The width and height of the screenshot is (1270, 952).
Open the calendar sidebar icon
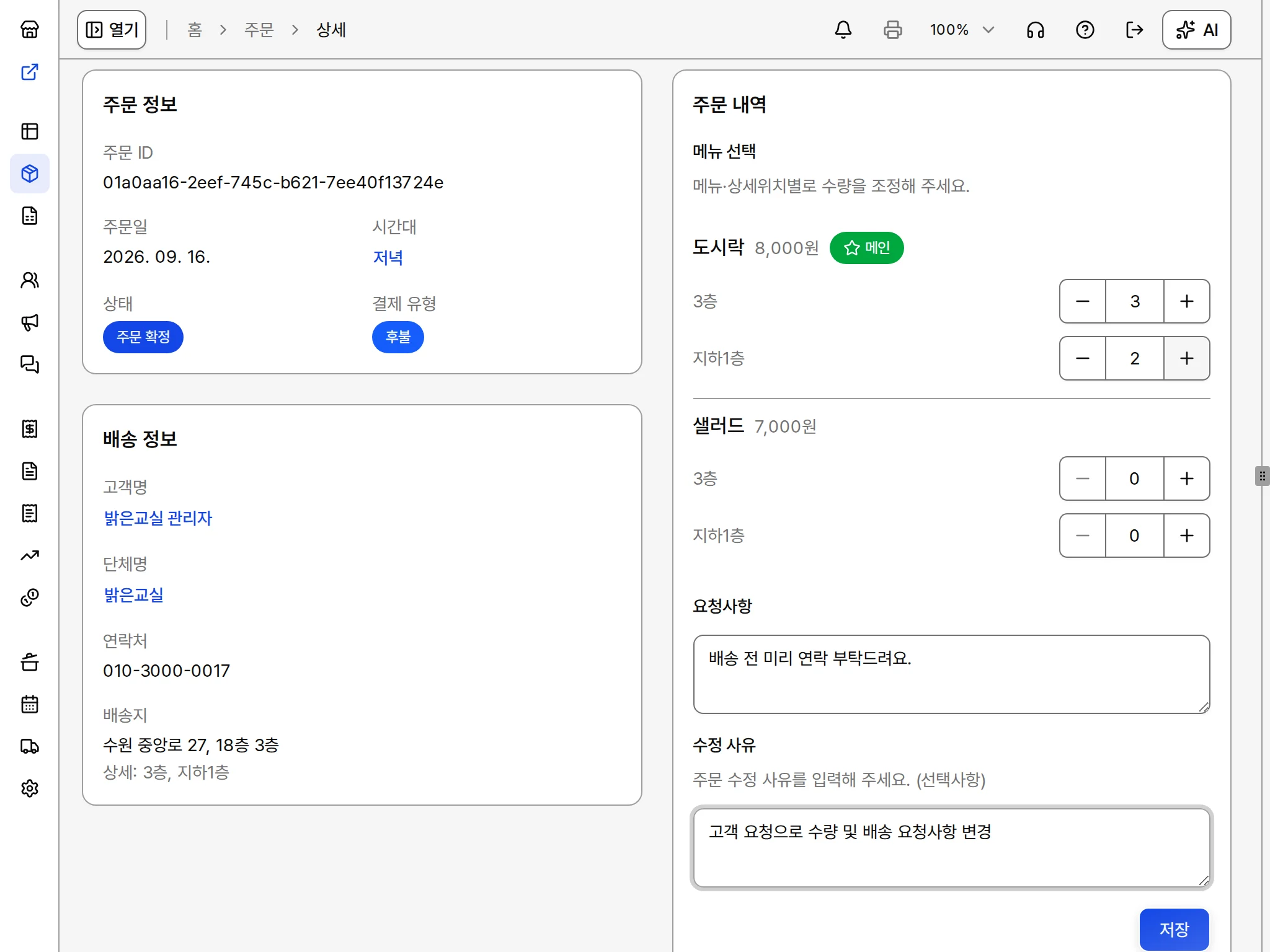(x=30, y=704)
